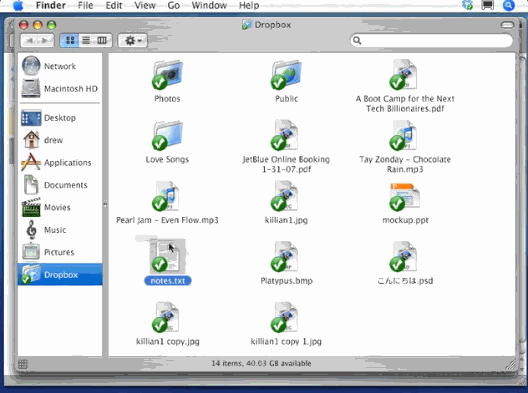528x393 pixels.
Task: Click the notes.txt filename label
Action: click(168, 281)
